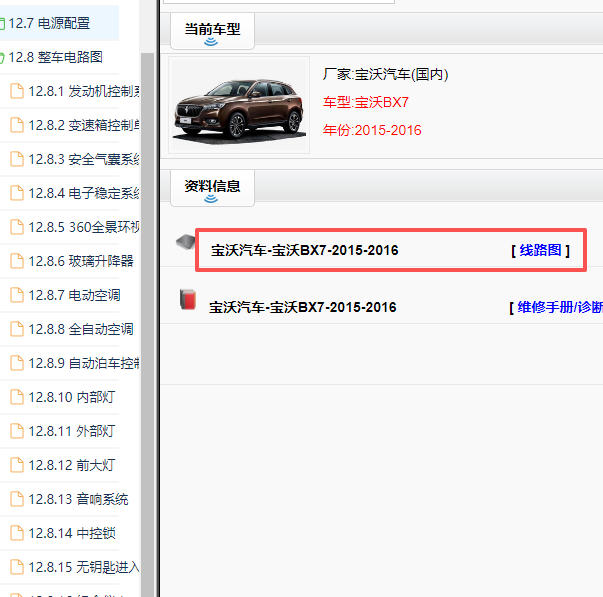Click page icon beside 12.8.12 前大灯
The height and width of the screenshot is (597, 603).
point(17,465)
